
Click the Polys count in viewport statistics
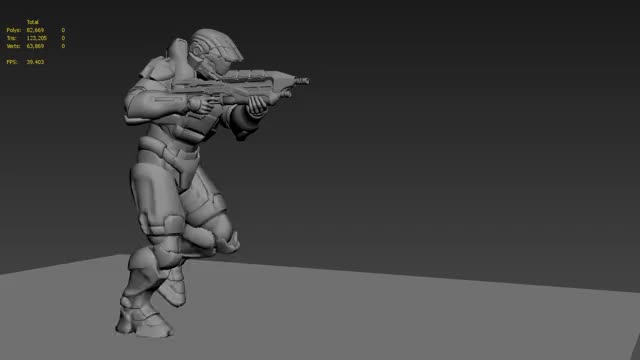pyautogui.click(x=35, y=30)
